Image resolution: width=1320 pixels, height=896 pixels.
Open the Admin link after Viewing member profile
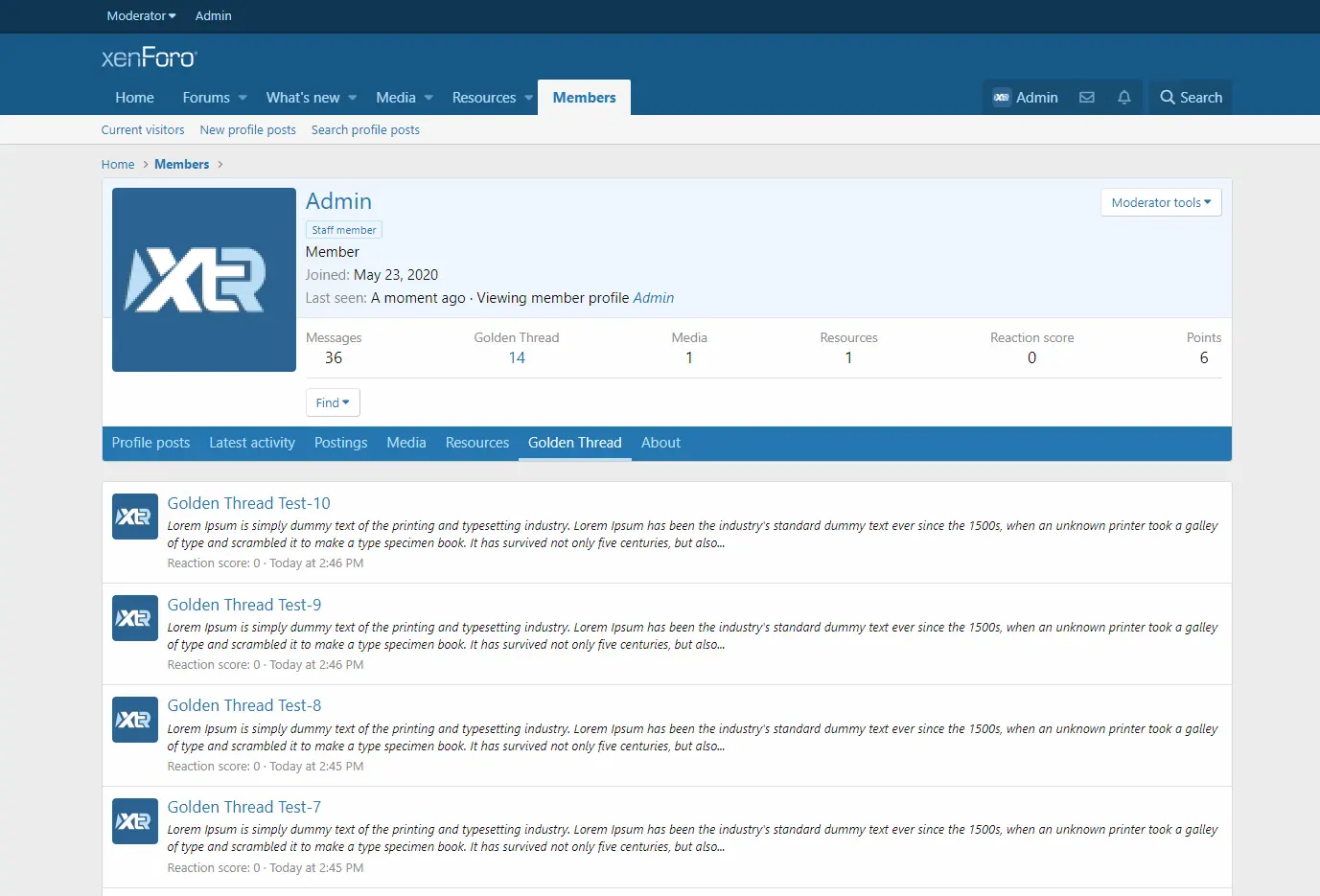[x=654, y=298]
